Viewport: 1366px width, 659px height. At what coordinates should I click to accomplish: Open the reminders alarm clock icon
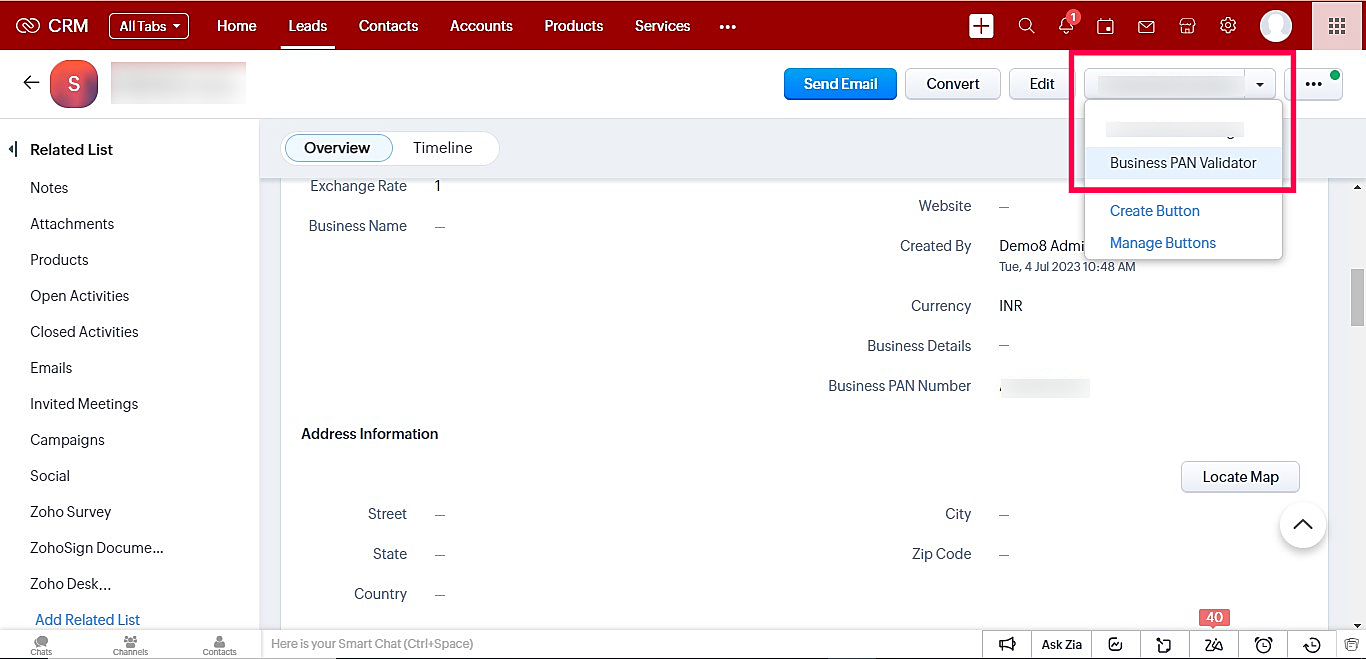pyautogui.click(x=1263, y=644)
